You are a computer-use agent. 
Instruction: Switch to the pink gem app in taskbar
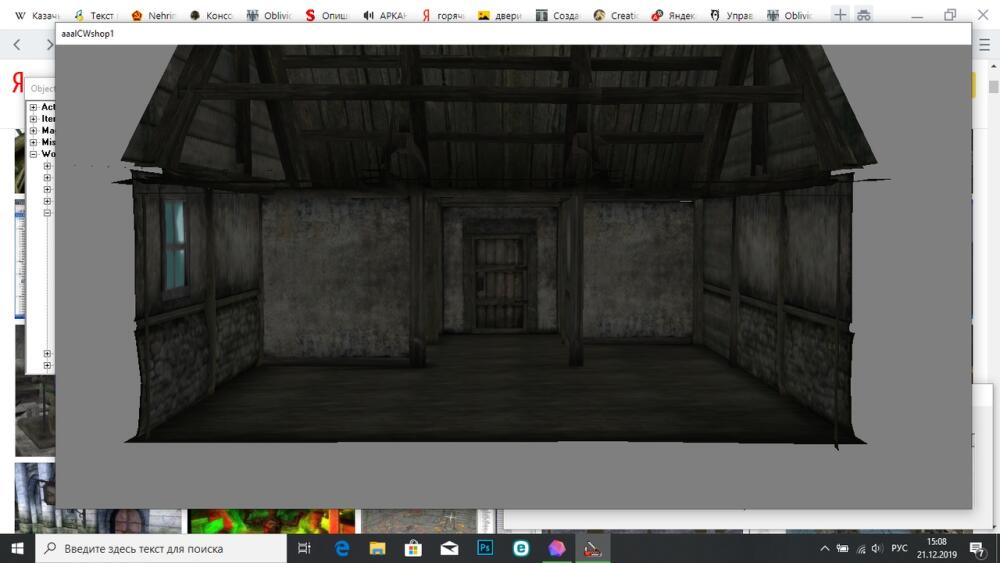(x=557, y=548)
